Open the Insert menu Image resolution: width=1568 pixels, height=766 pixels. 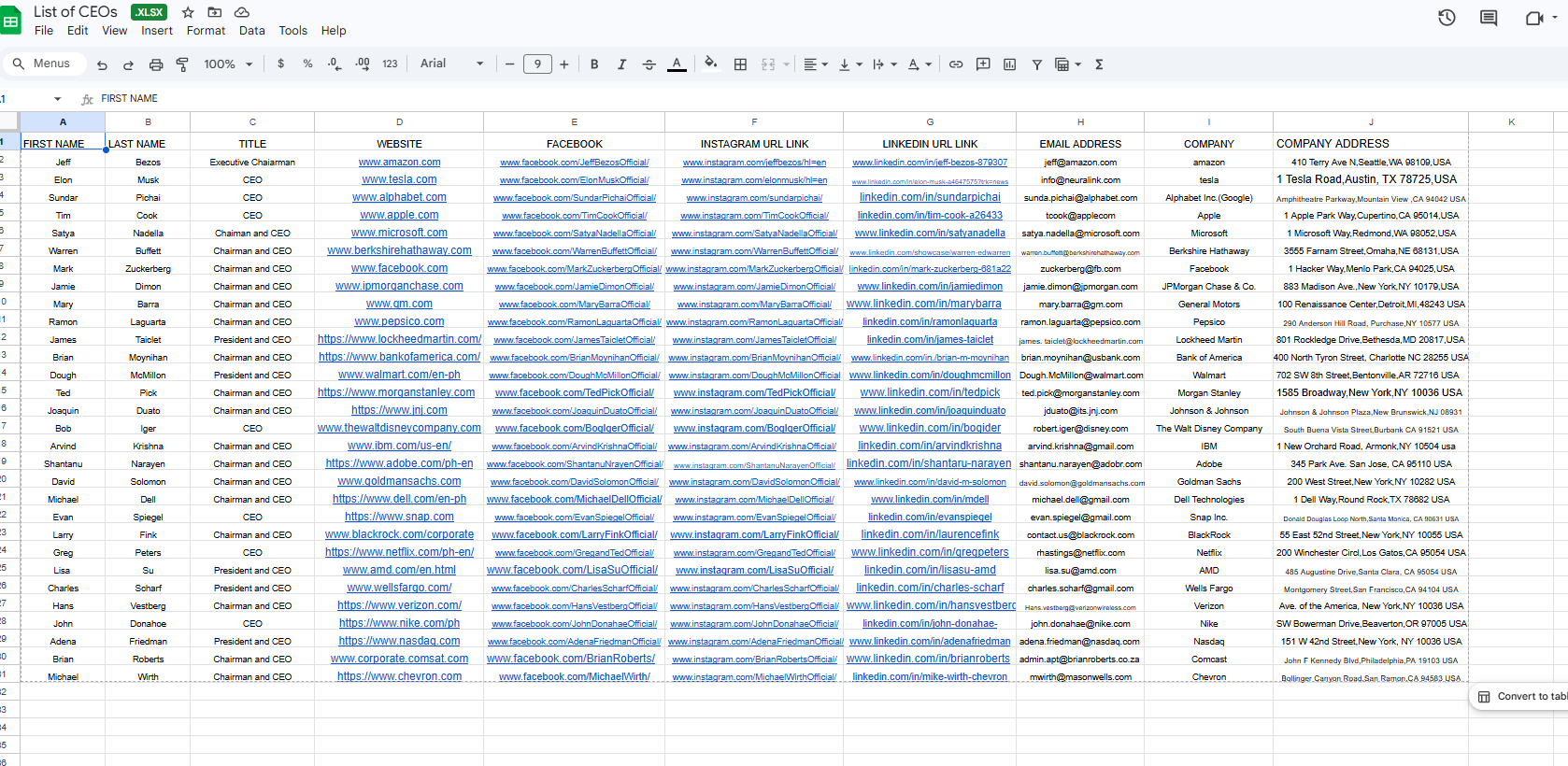[x=157, y=31]
